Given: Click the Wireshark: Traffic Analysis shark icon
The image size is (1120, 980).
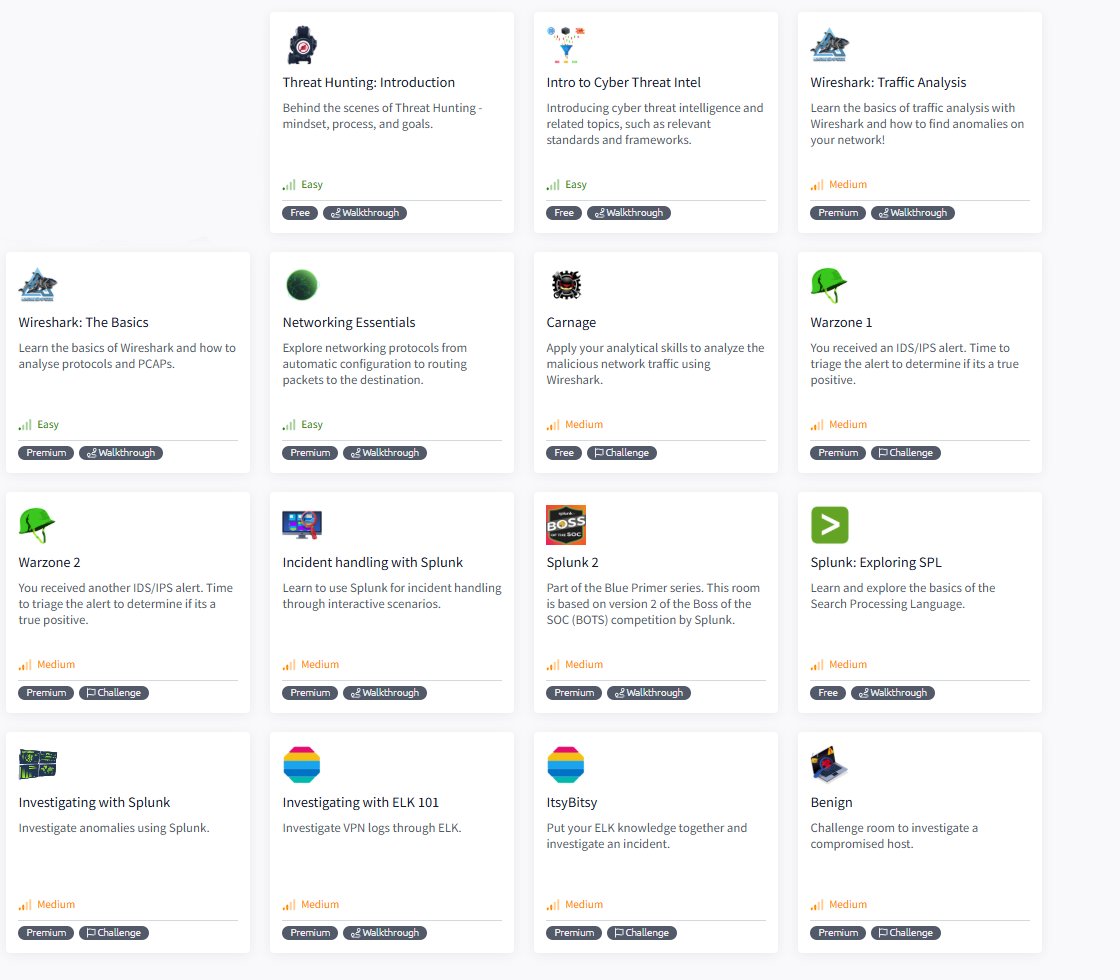Looking at the screenshot, I should [x=829, y=45].
